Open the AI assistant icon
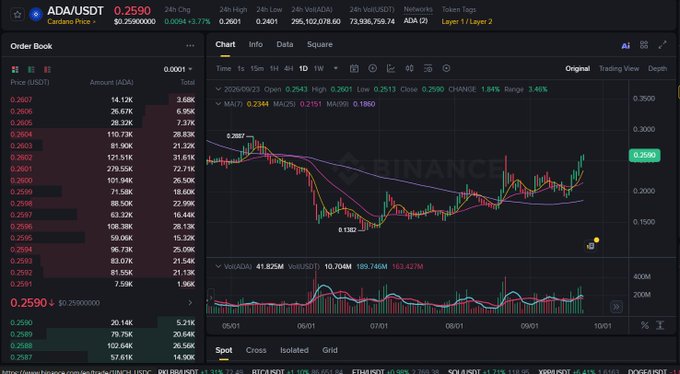 pos(625,46)
